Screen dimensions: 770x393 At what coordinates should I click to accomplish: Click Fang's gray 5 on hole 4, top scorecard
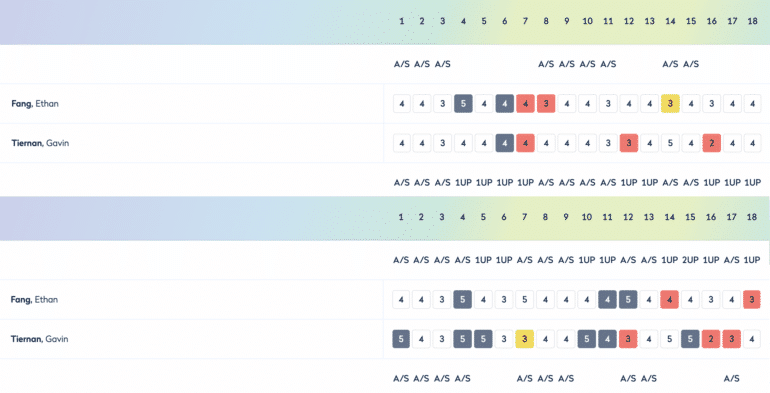click(464, 104)
